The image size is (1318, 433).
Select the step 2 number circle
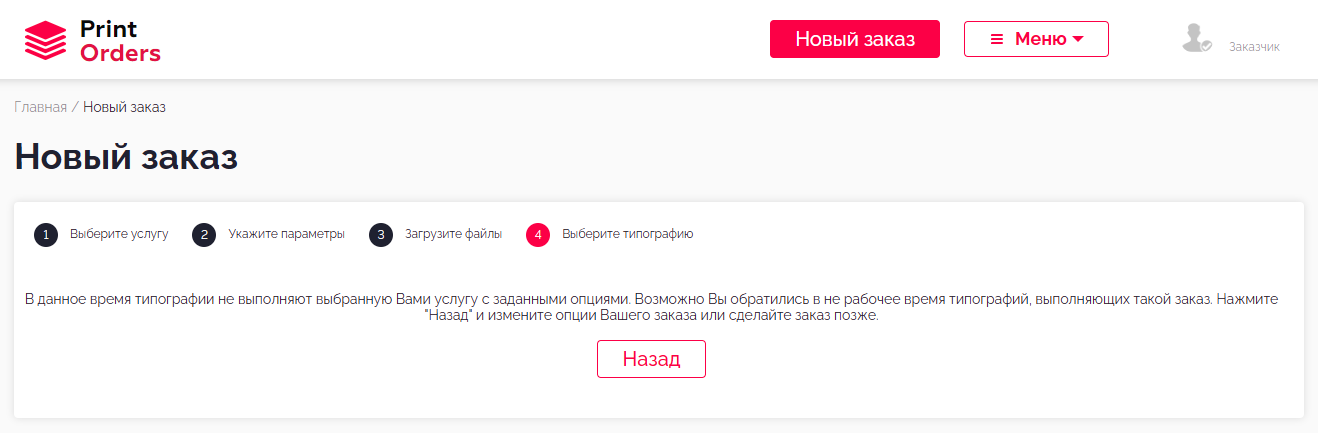[204, 235]
